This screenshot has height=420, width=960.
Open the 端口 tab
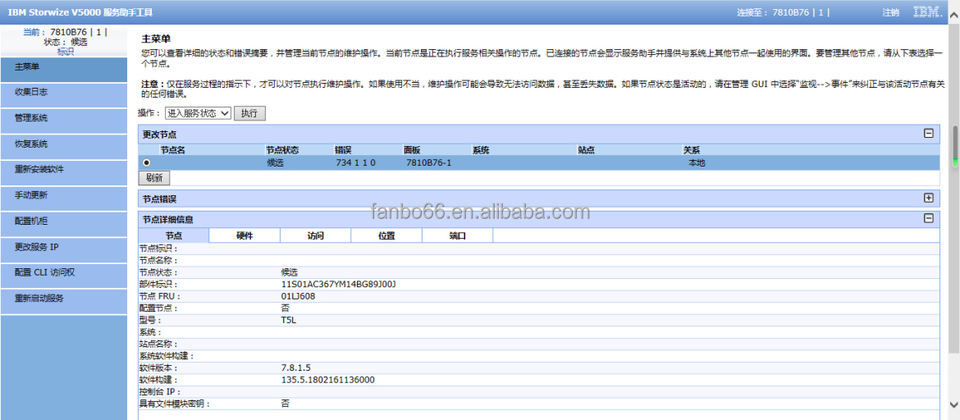pyautogui.click(x=458, y=236)
